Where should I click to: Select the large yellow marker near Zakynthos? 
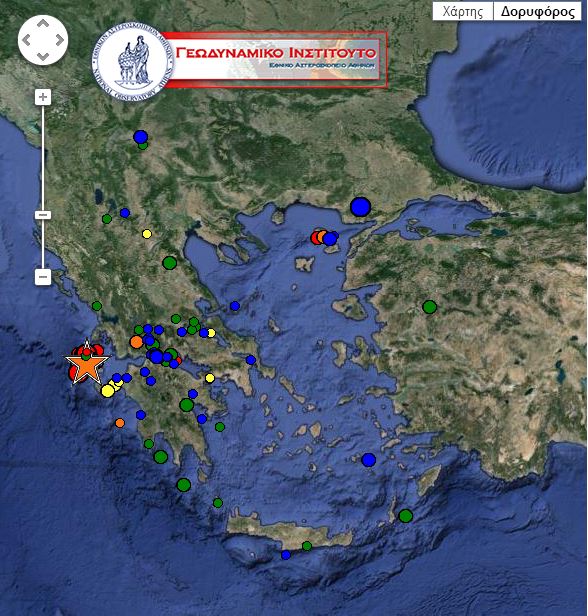[108, 391]
